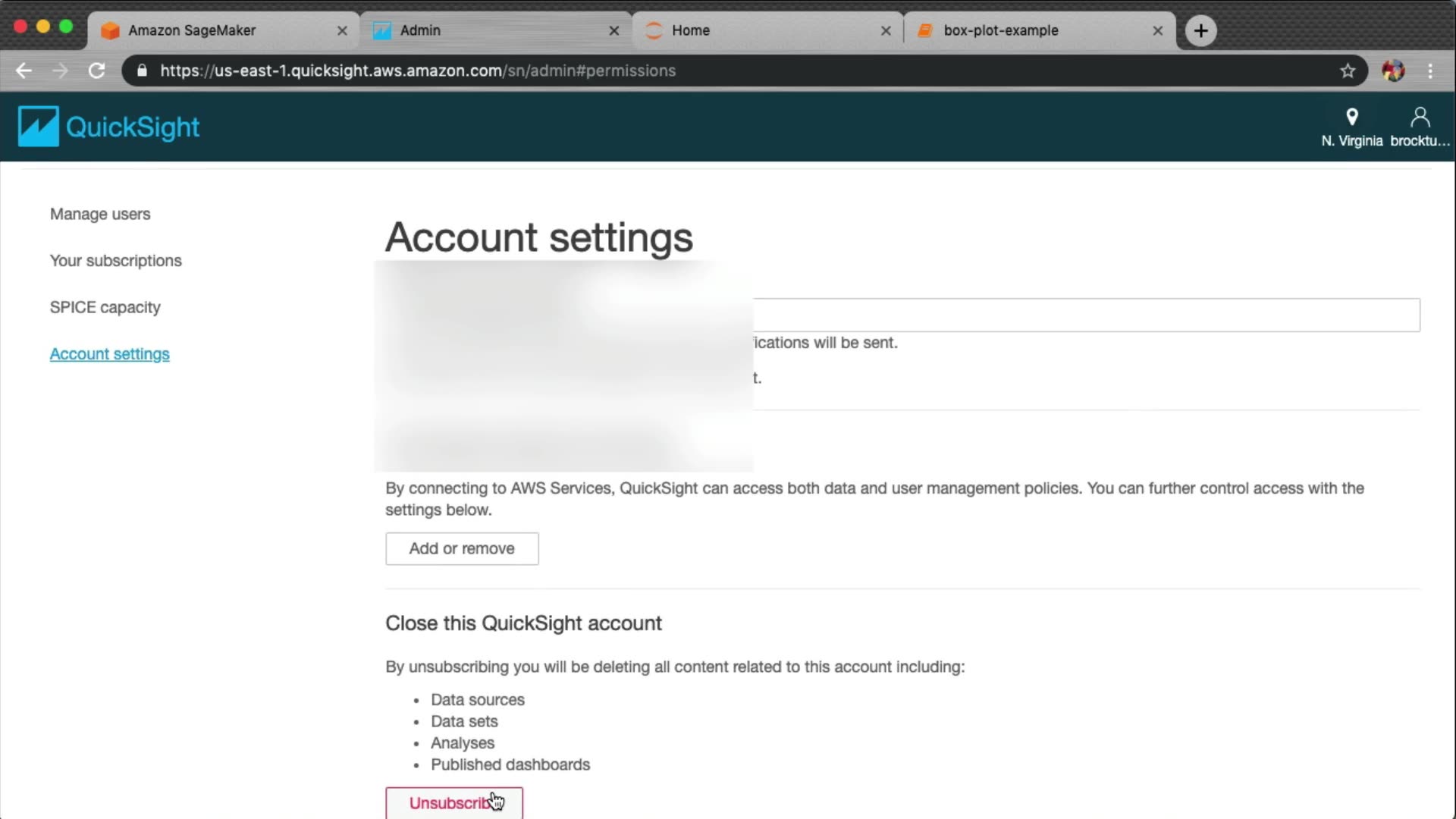
Task: Reload the page
Action: 96,71
